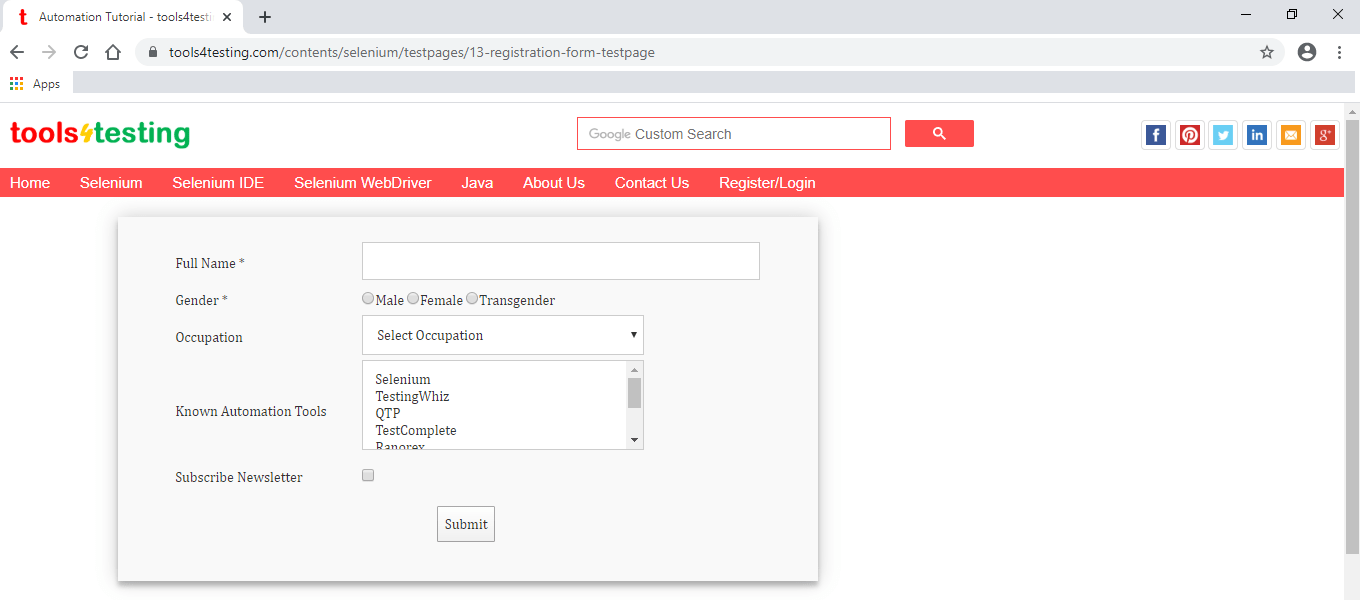This screenshot has width=1360, height=600.
Task: Click the tools4testing logo
Action: 99,133
